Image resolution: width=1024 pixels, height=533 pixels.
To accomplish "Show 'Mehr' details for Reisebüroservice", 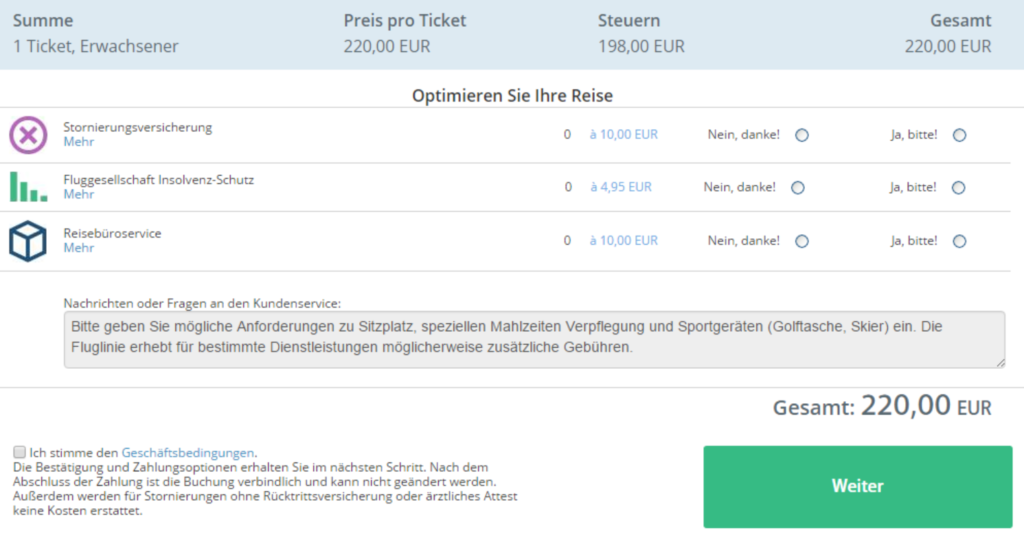I will tap(78, 248).
